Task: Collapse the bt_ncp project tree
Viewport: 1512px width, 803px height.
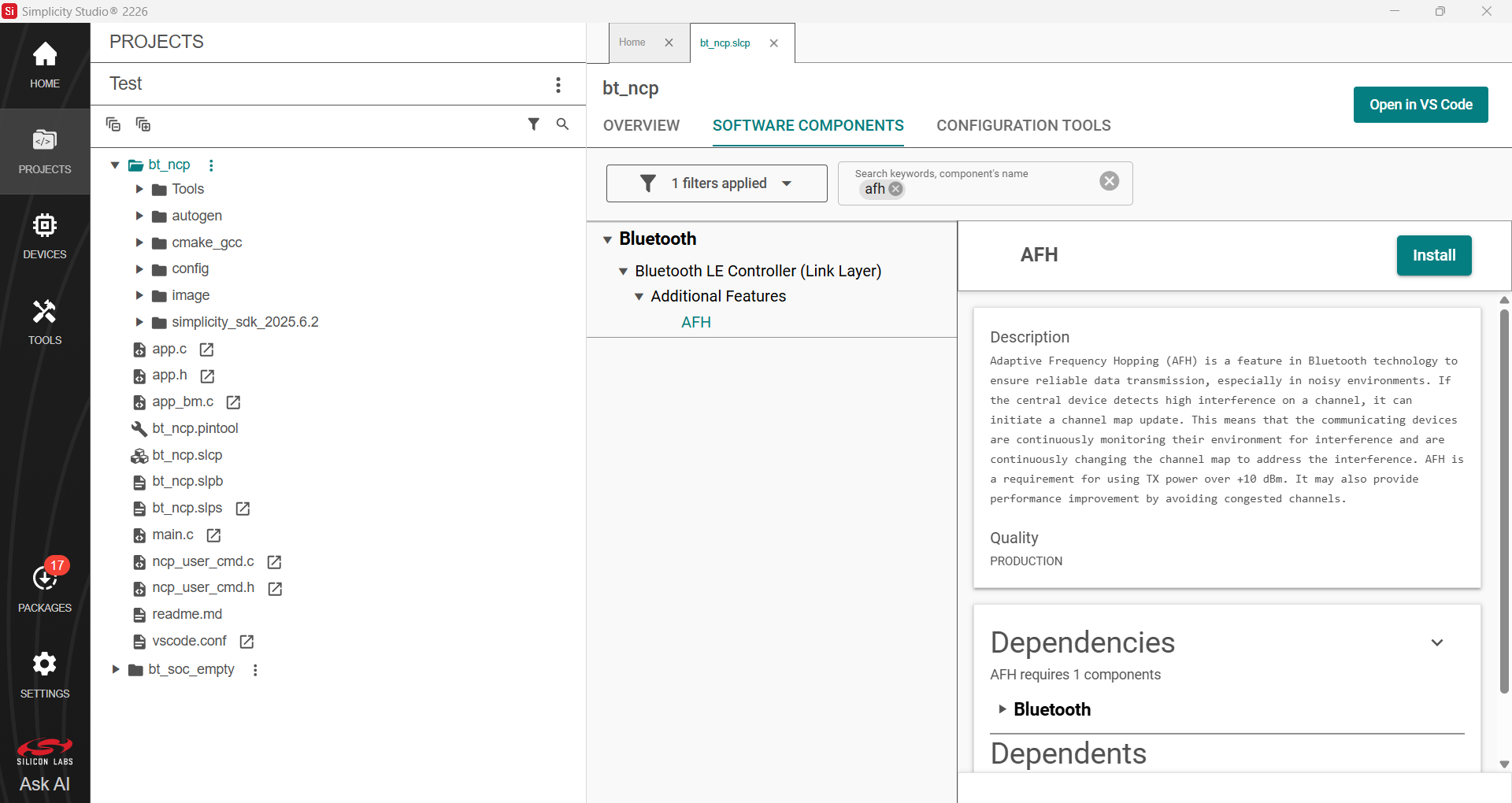Action: [x=115, y=165]
